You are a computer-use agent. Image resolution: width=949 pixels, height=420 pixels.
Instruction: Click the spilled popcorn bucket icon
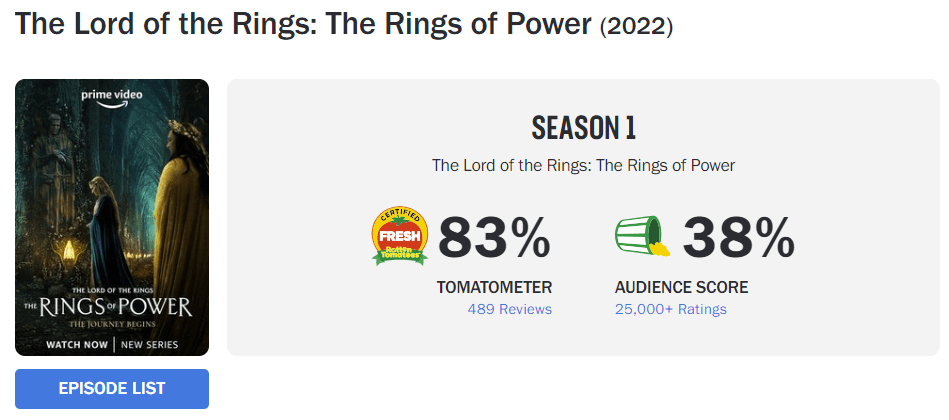pos(642,237)
